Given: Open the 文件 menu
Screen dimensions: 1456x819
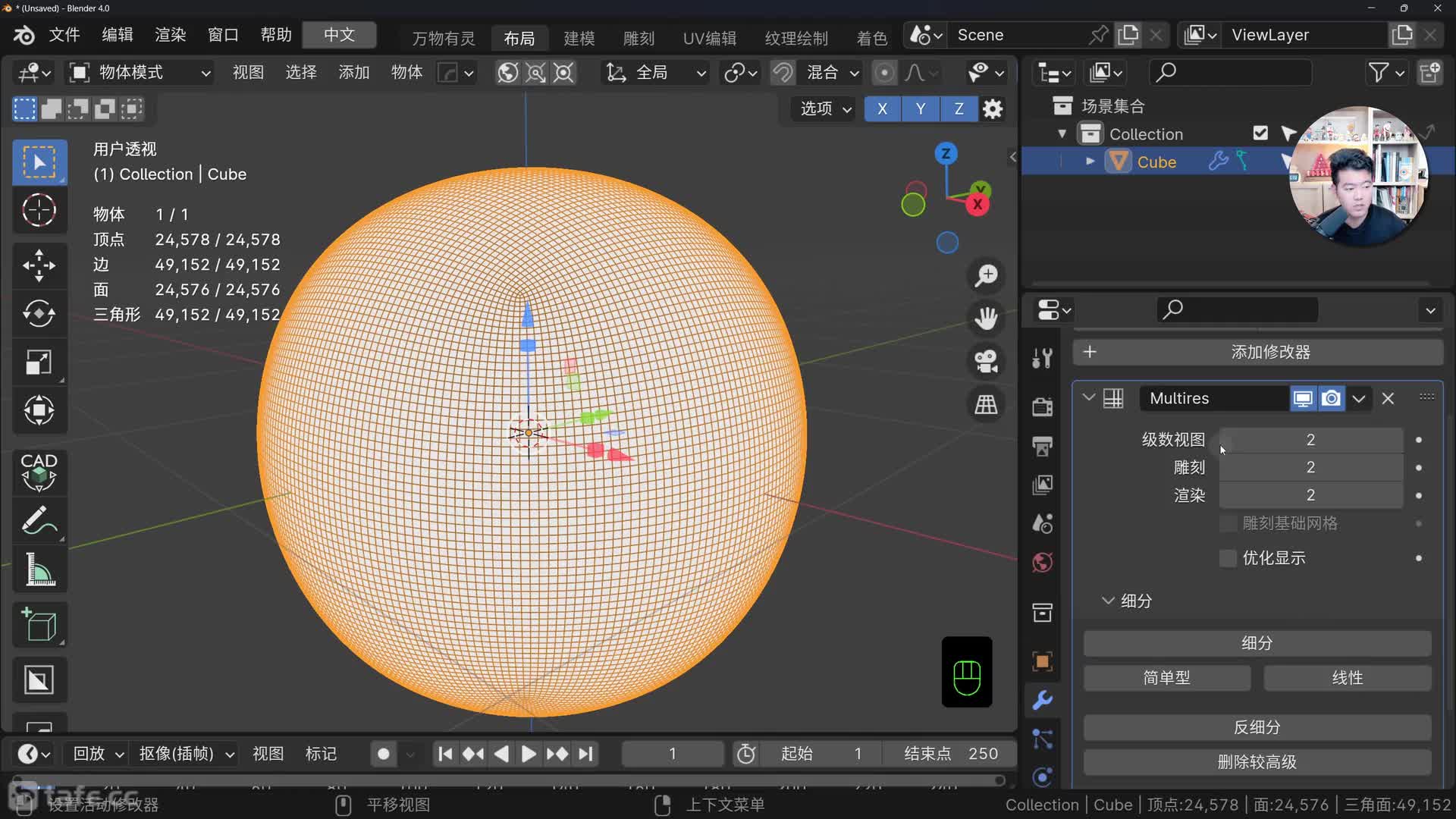Looking at the screenshot, I should [x=64, y=35].
